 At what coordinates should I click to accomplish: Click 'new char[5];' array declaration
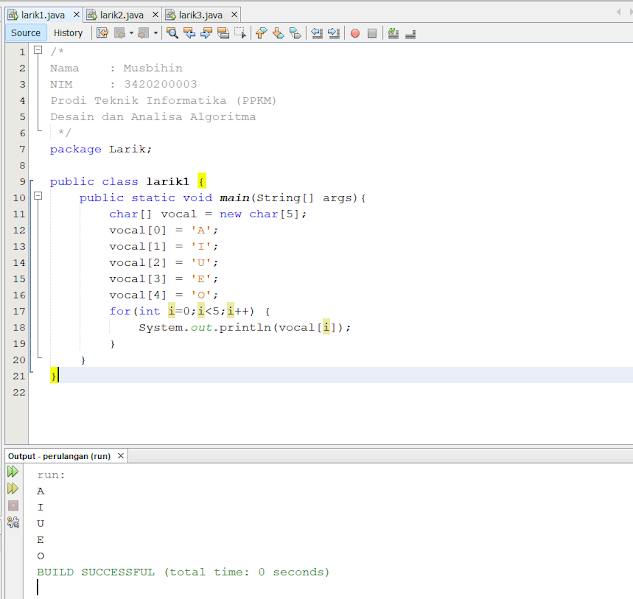tap(263, 214)
